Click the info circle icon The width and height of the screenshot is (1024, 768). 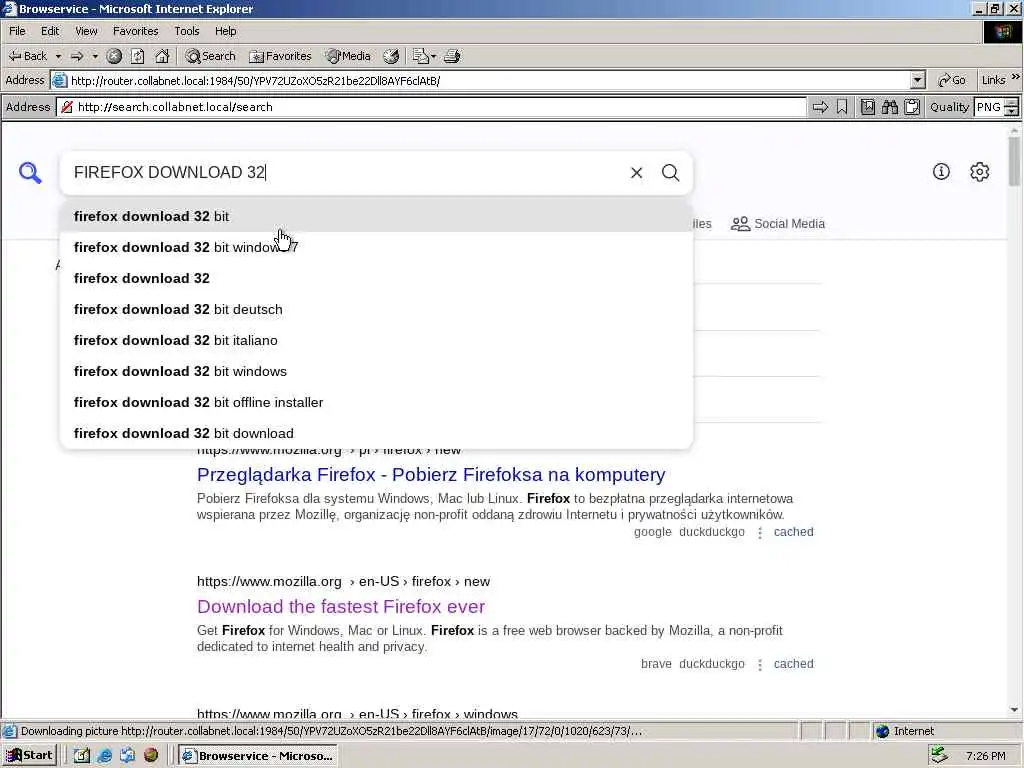pos(941,172)
